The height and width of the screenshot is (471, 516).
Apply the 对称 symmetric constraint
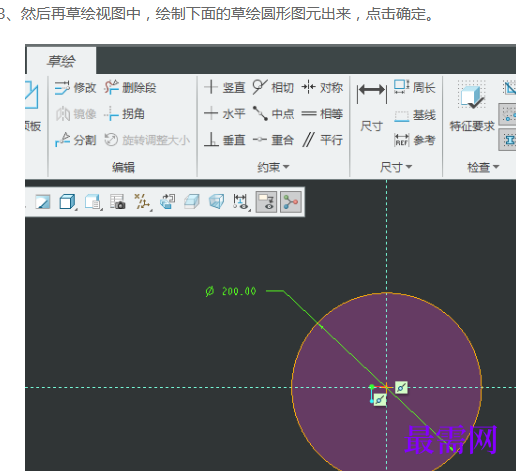point(322,88)
